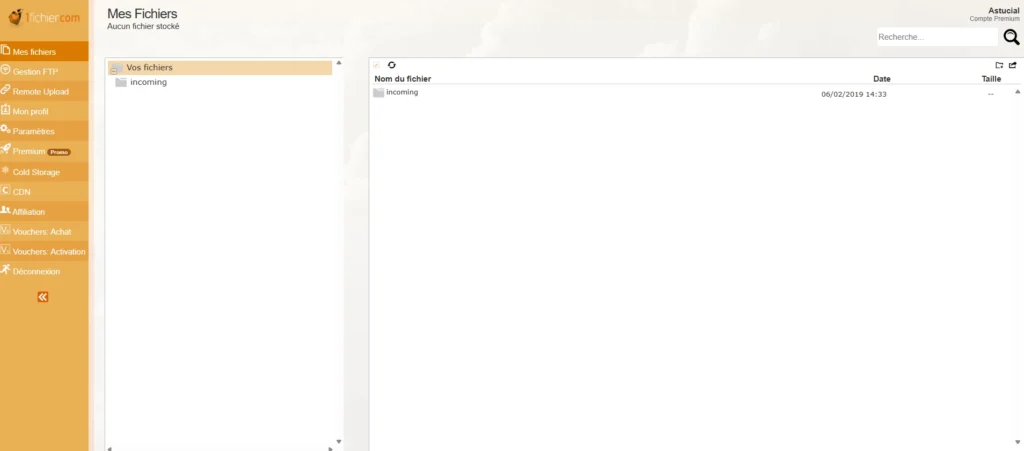This screenshot has height=451, width=1024.
Task: Click the file list scroll-down arrow
Action: [1017, 442]
